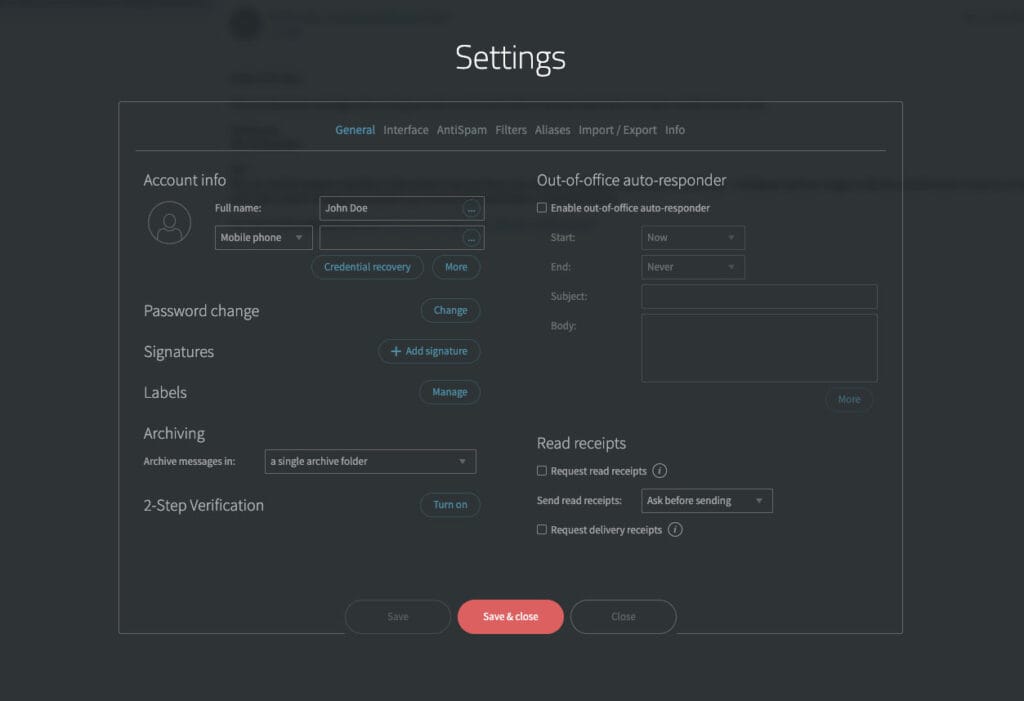
Task: Click the info icon next to Request read receipts
Action: (659, 470)
